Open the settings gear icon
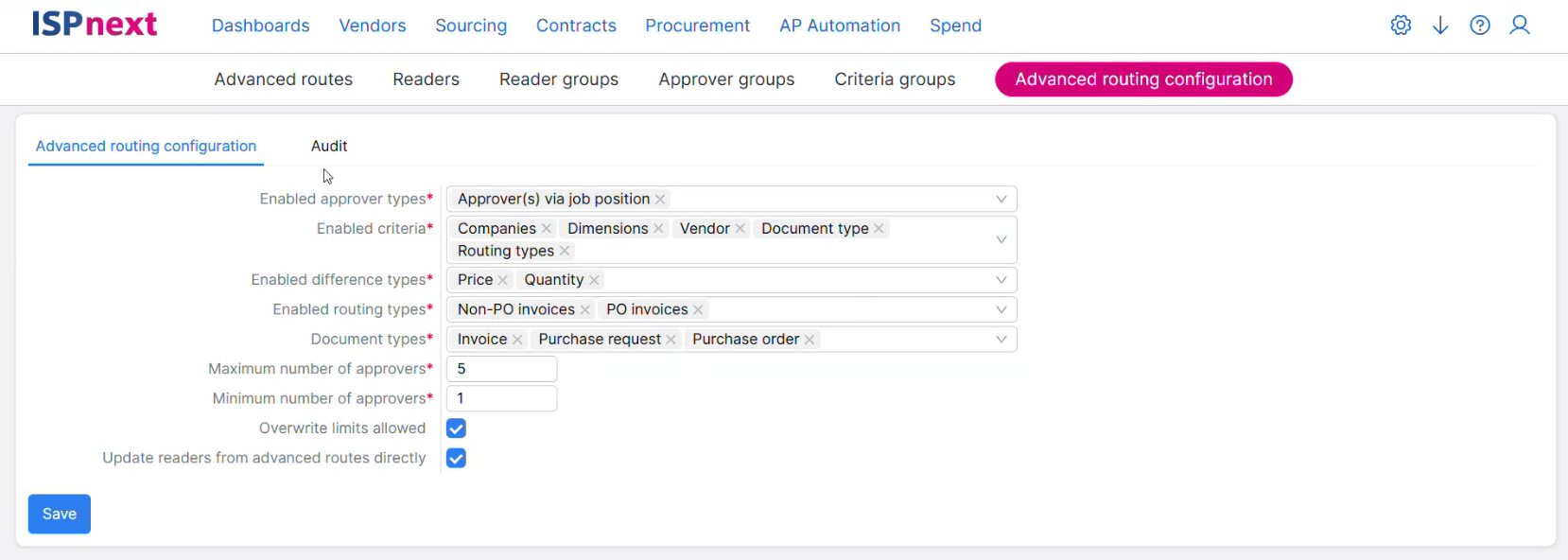The width and height of the screenshot is (1568, 560). pyautogui.click(x=1401, y=26)
